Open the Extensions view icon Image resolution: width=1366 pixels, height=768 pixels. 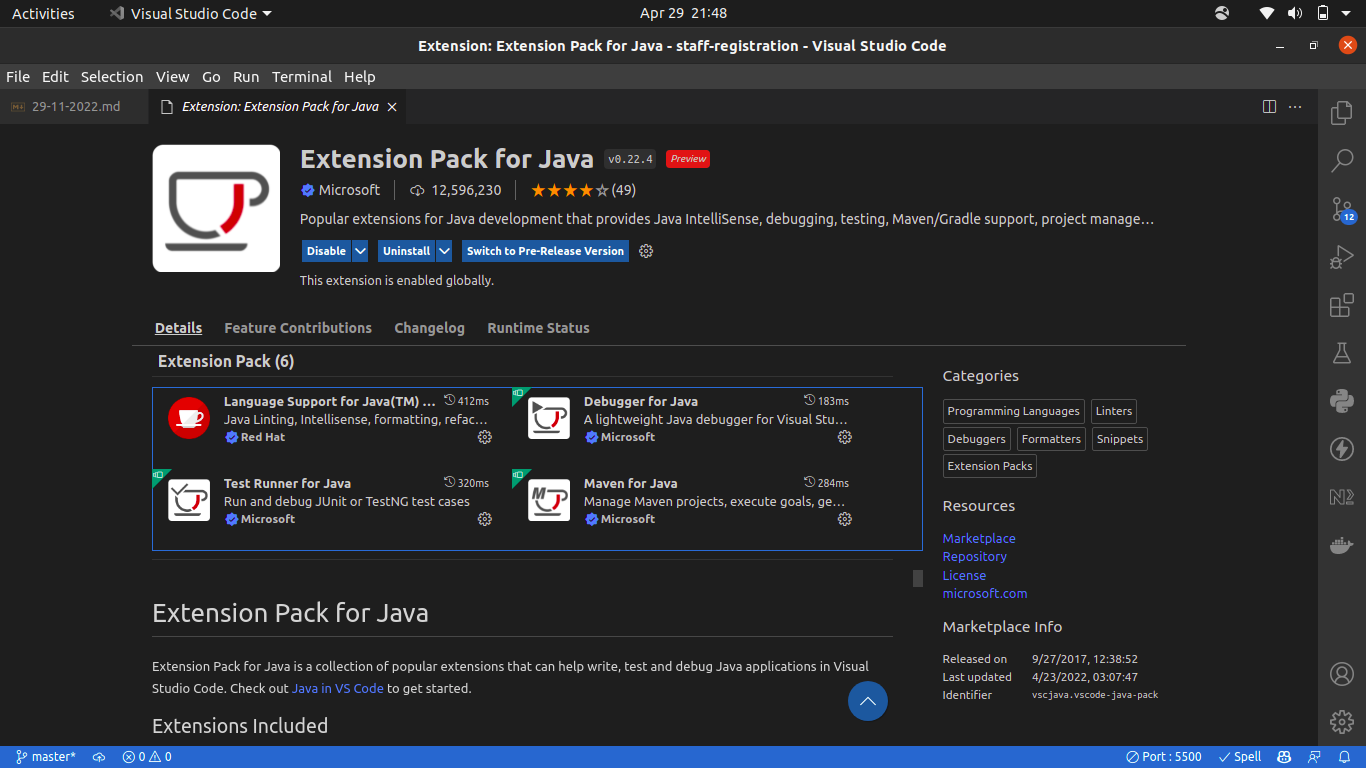pos(1342,305)
